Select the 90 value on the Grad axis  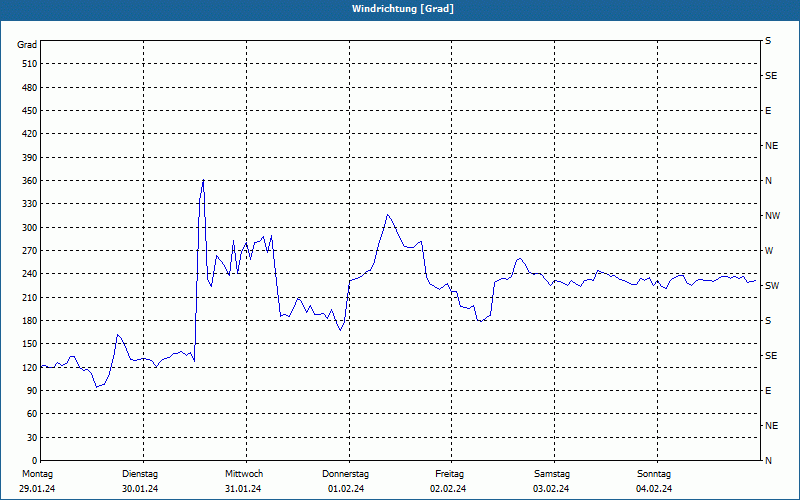point(31,391)
